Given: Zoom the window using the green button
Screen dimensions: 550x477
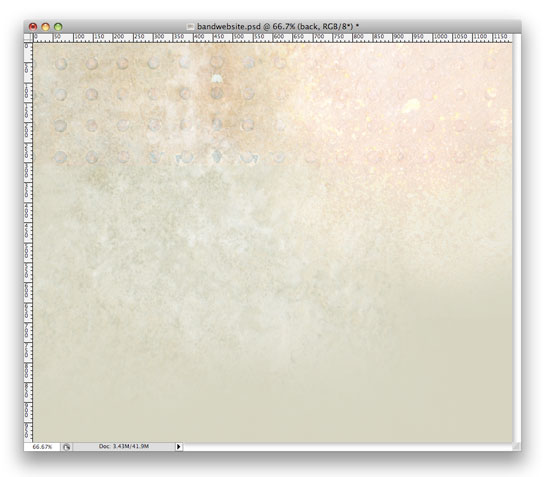Looking at the screenshot, I should (58, 27).
